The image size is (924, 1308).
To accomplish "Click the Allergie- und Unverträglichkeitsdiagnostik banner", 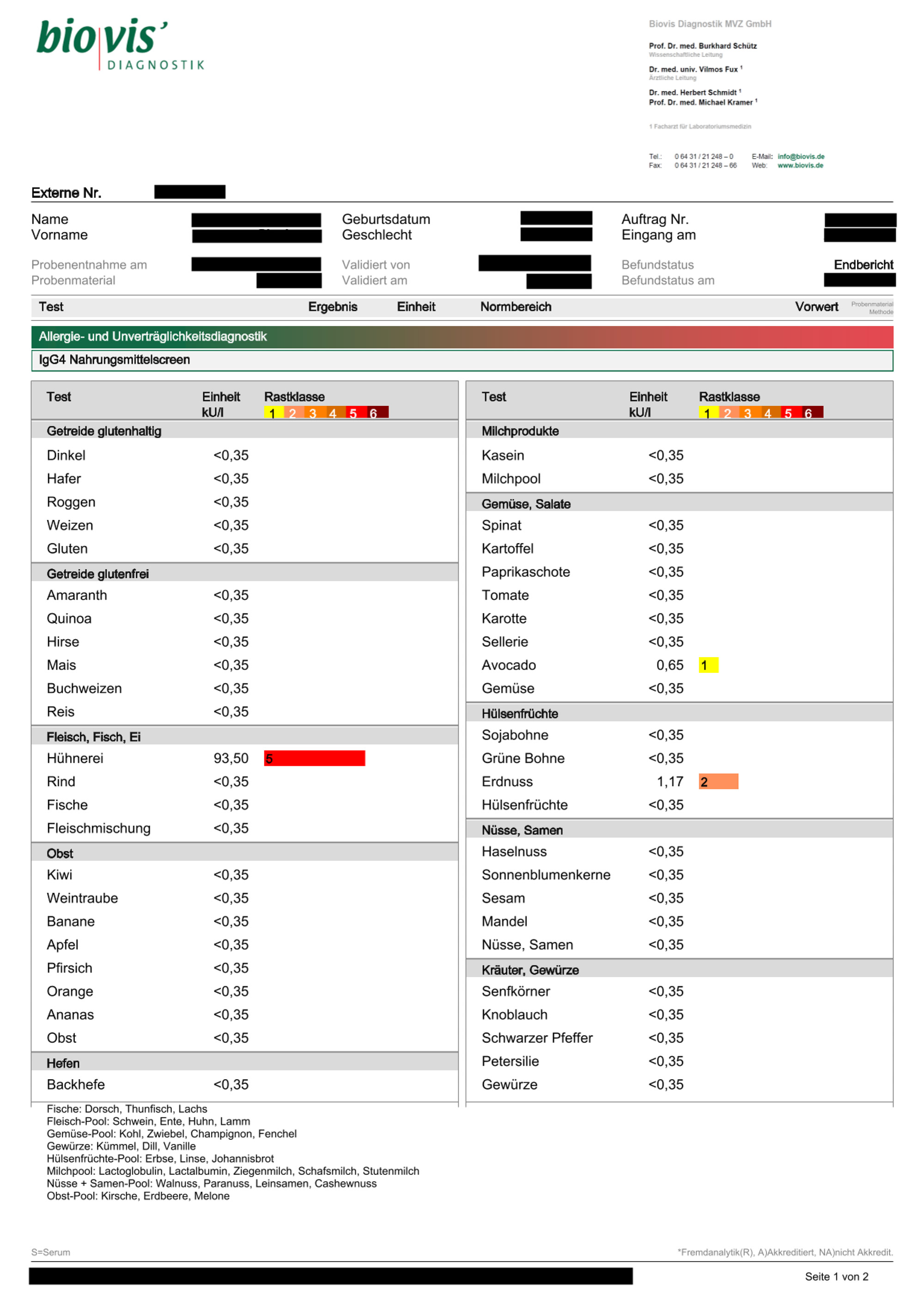I will (x=152, y=336).
